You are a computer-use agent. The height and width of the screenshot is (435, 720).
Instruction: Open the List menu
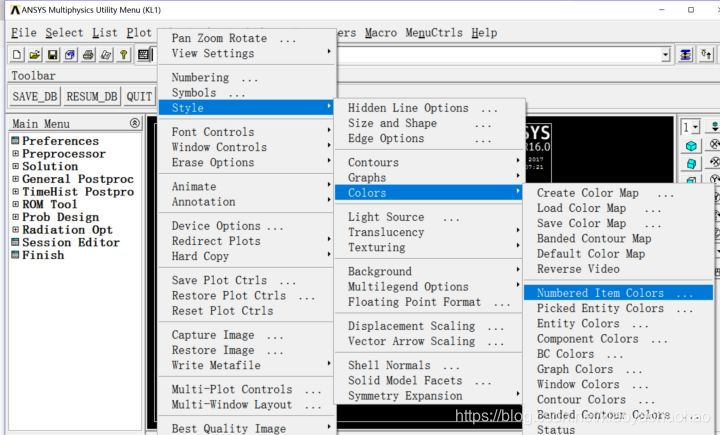[x=105, y=33]
